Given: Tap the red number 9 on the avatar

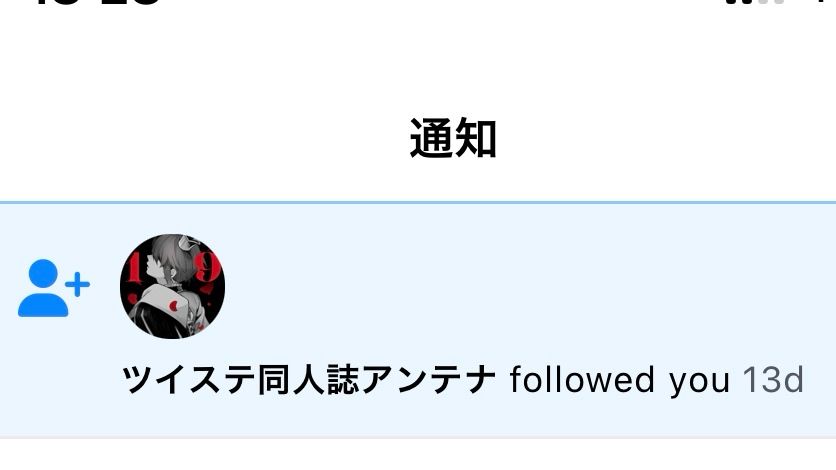Looking at the screenshot, I should pyautogui.click(x=207, y=268).
